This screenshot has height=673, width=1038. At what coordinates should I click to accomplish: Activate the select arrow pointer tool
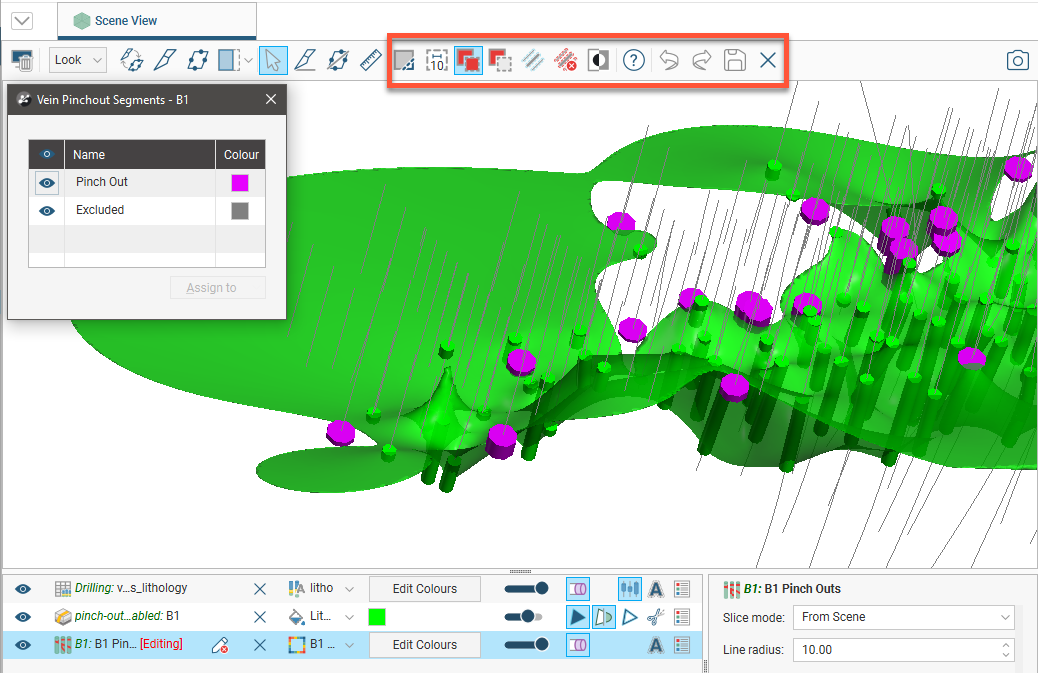click(273, 60)
